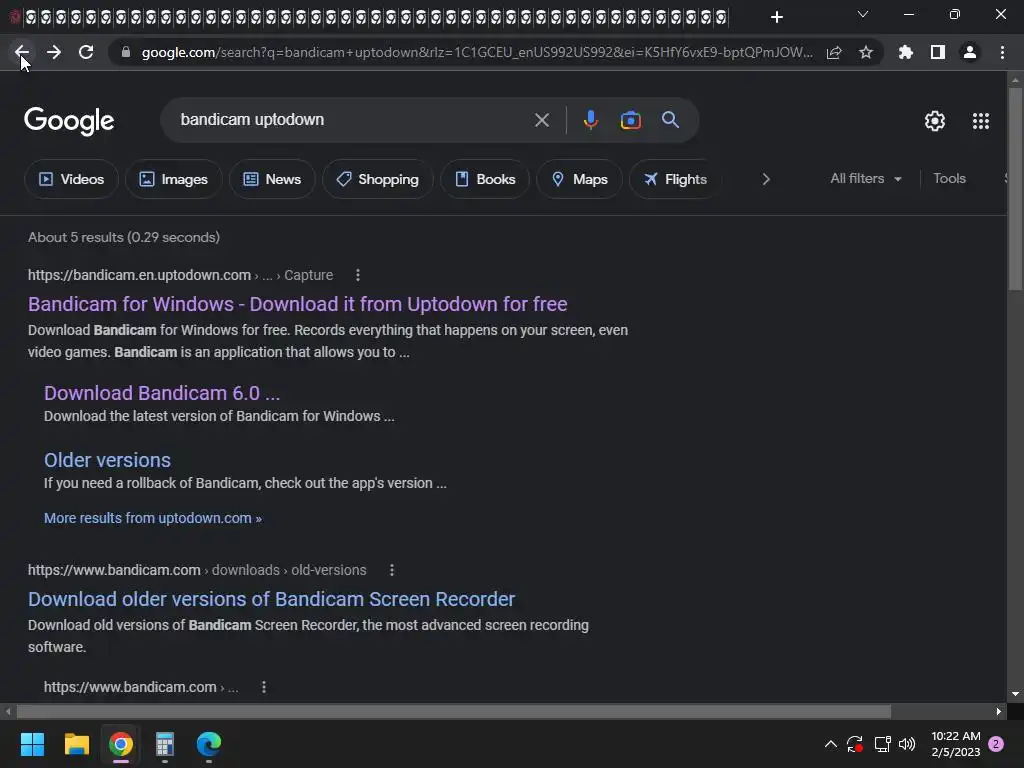Open the Chrome extensions puzzle icon
Viewport: 1024px width, 768px height.
tap(906, 52)
